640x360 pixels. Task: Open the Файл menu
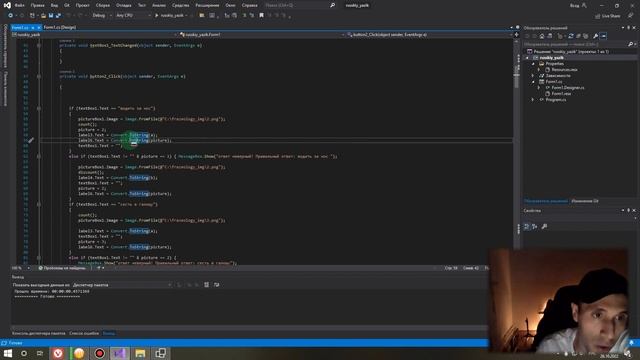point(19,5)
